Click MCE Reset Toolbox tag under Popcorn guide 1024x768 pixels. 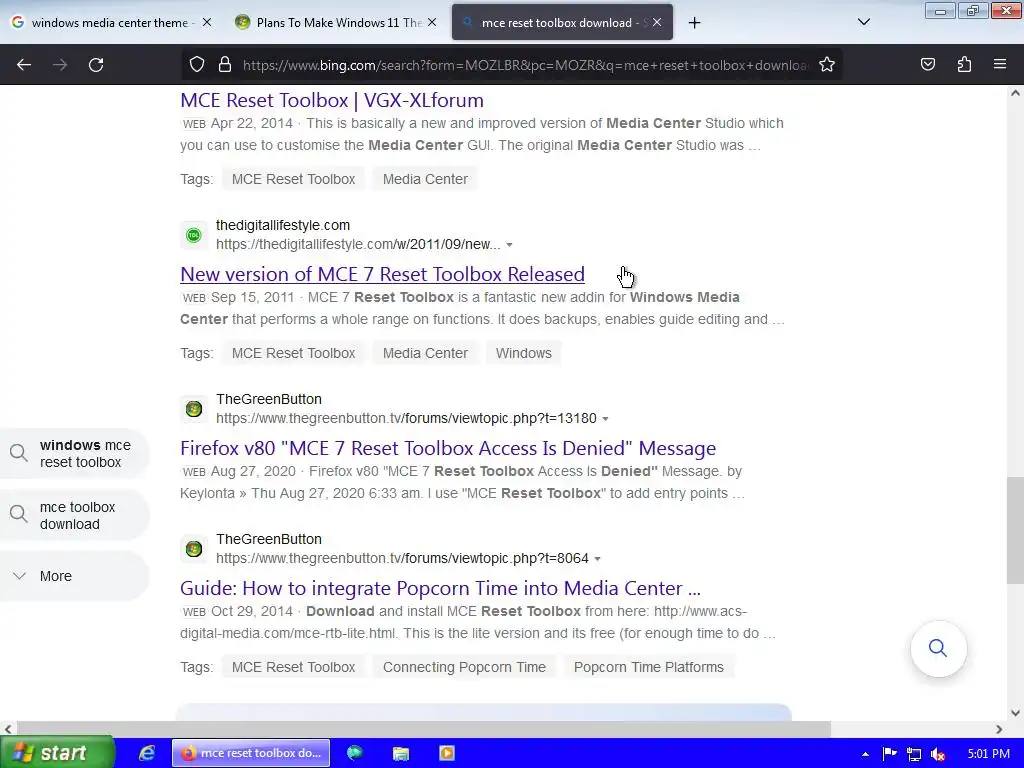coord(293,667)
